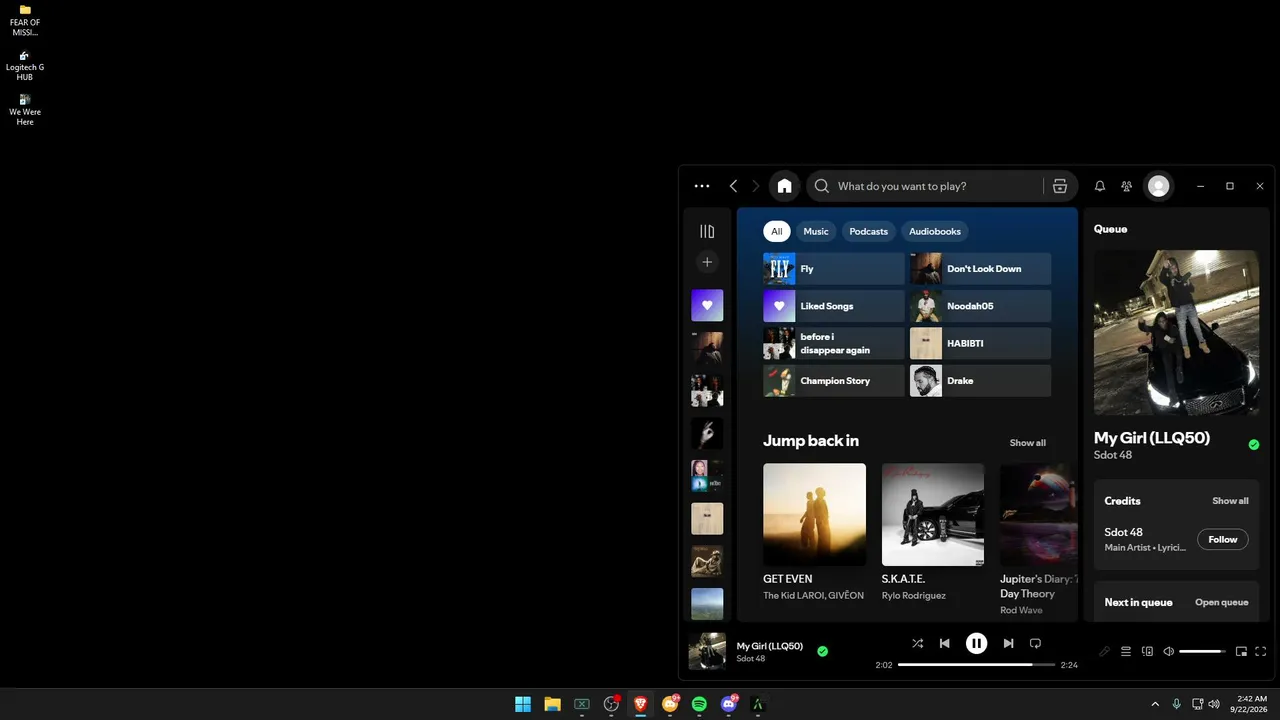Open Connect to a device

coord(1148,651)
